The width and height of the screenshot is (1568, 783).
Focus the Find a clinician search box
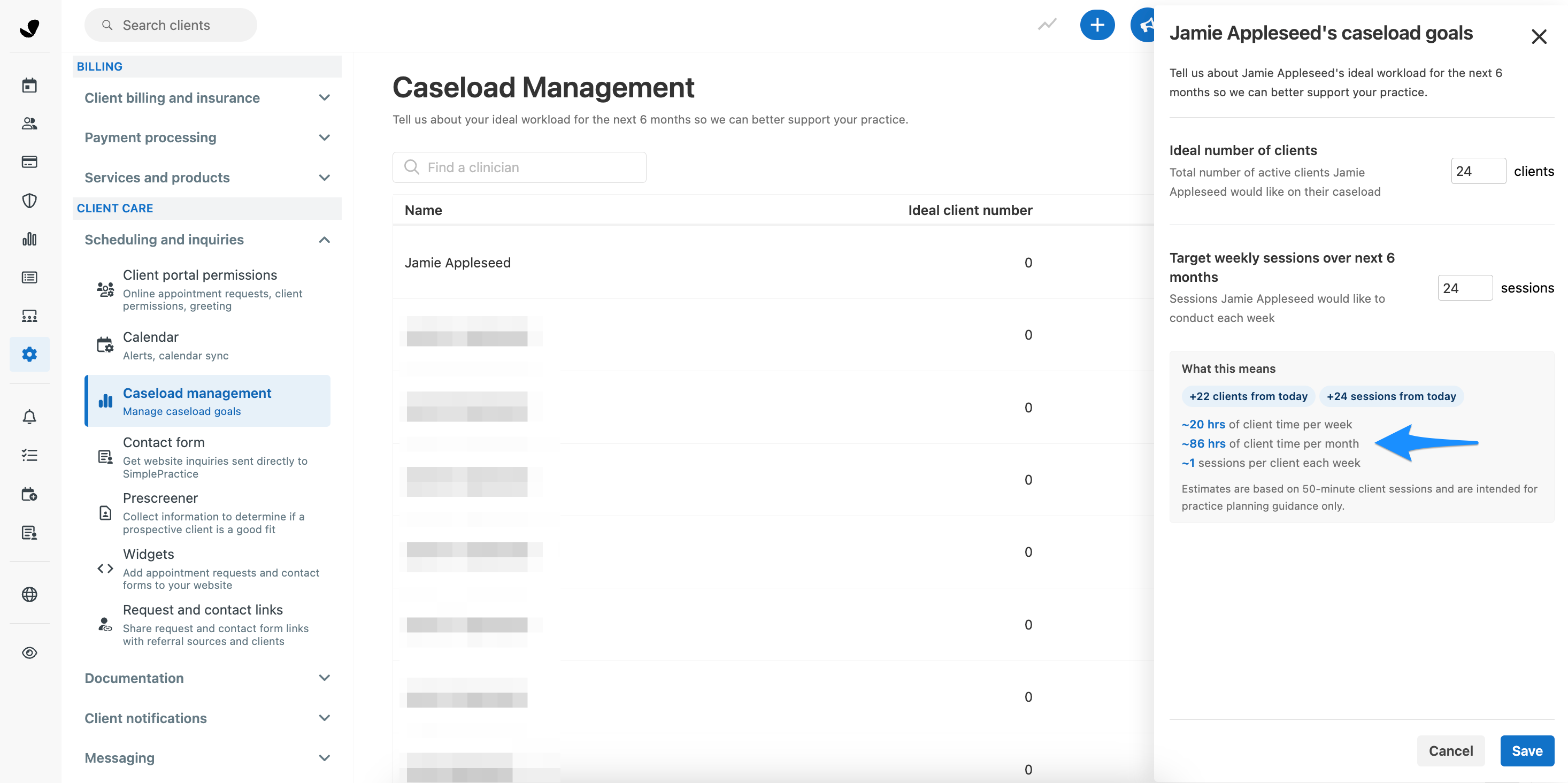pyautogui.click(x=519, y=167)
